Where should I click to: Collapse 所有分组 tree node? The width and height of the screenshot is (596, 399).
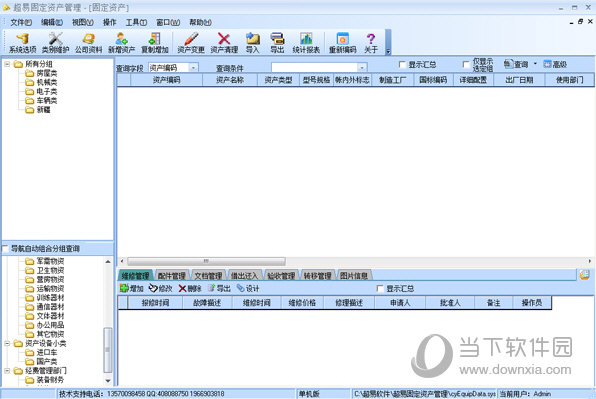coord(7,64)
